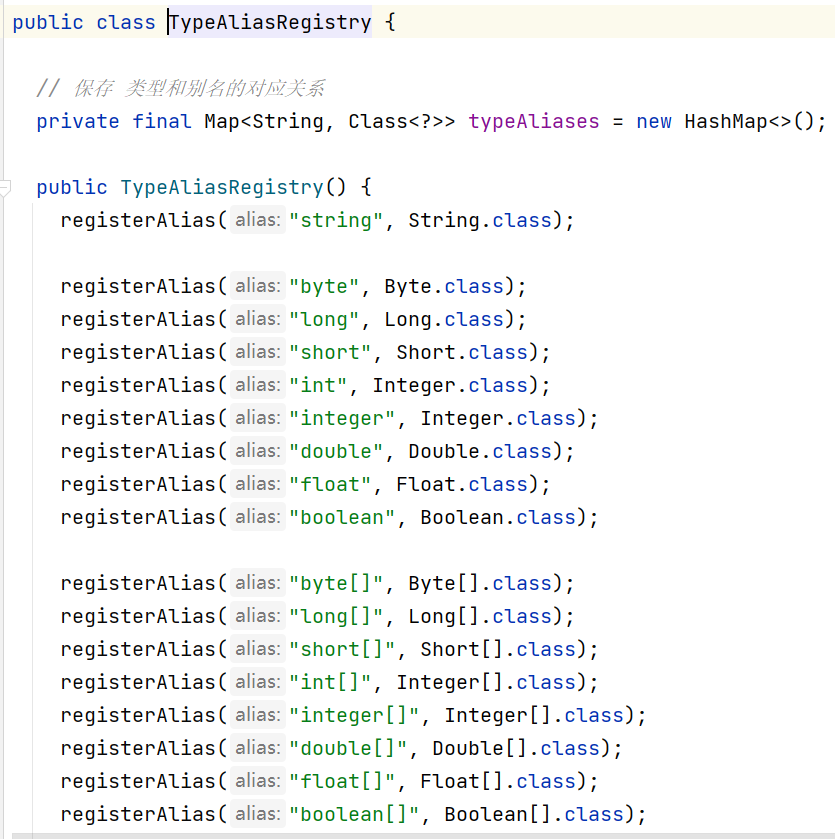Click the "long" alias literal
Screen dimensions: 835x839
[x=324, y=319]
